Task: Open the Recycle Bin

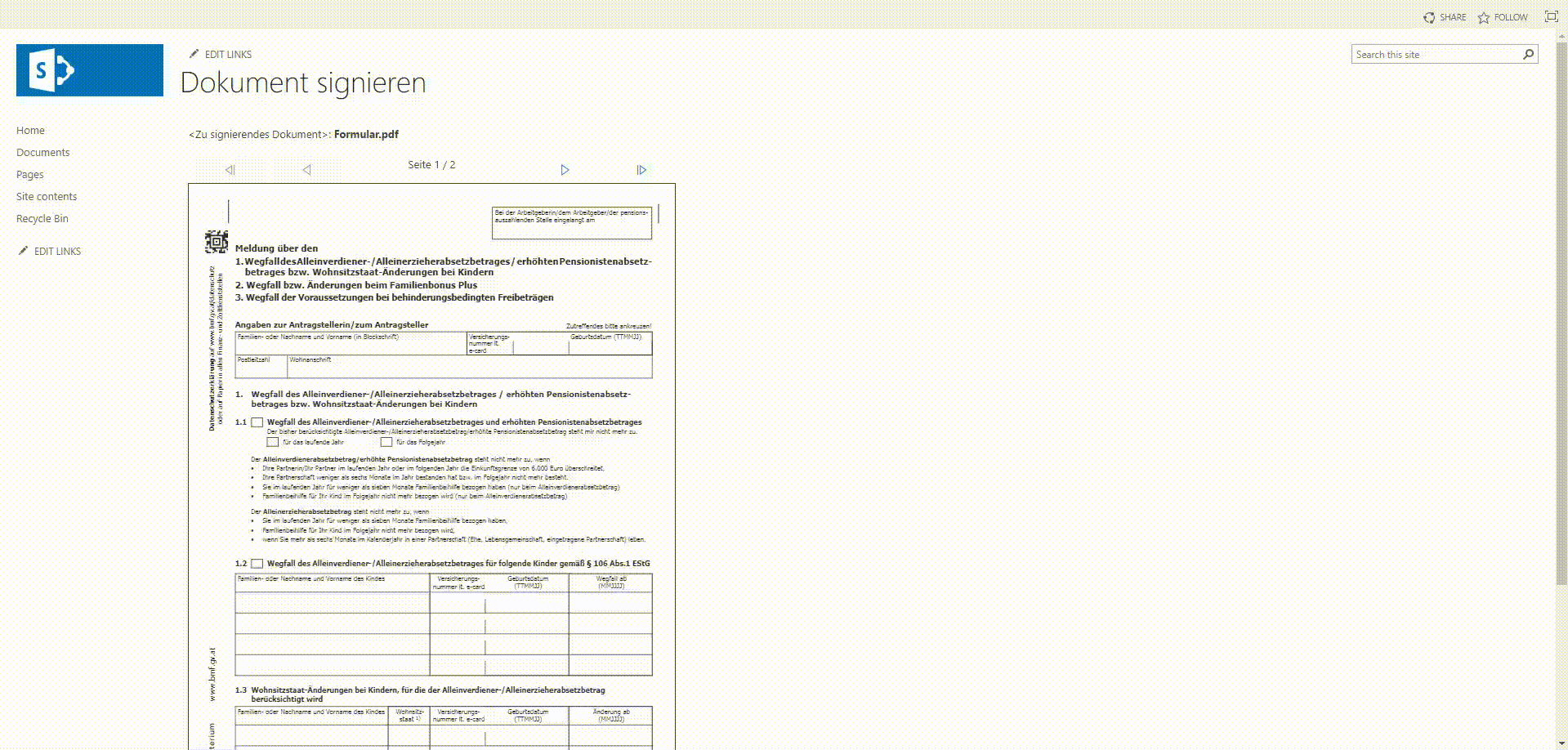Action: click(x=42, y=218)
